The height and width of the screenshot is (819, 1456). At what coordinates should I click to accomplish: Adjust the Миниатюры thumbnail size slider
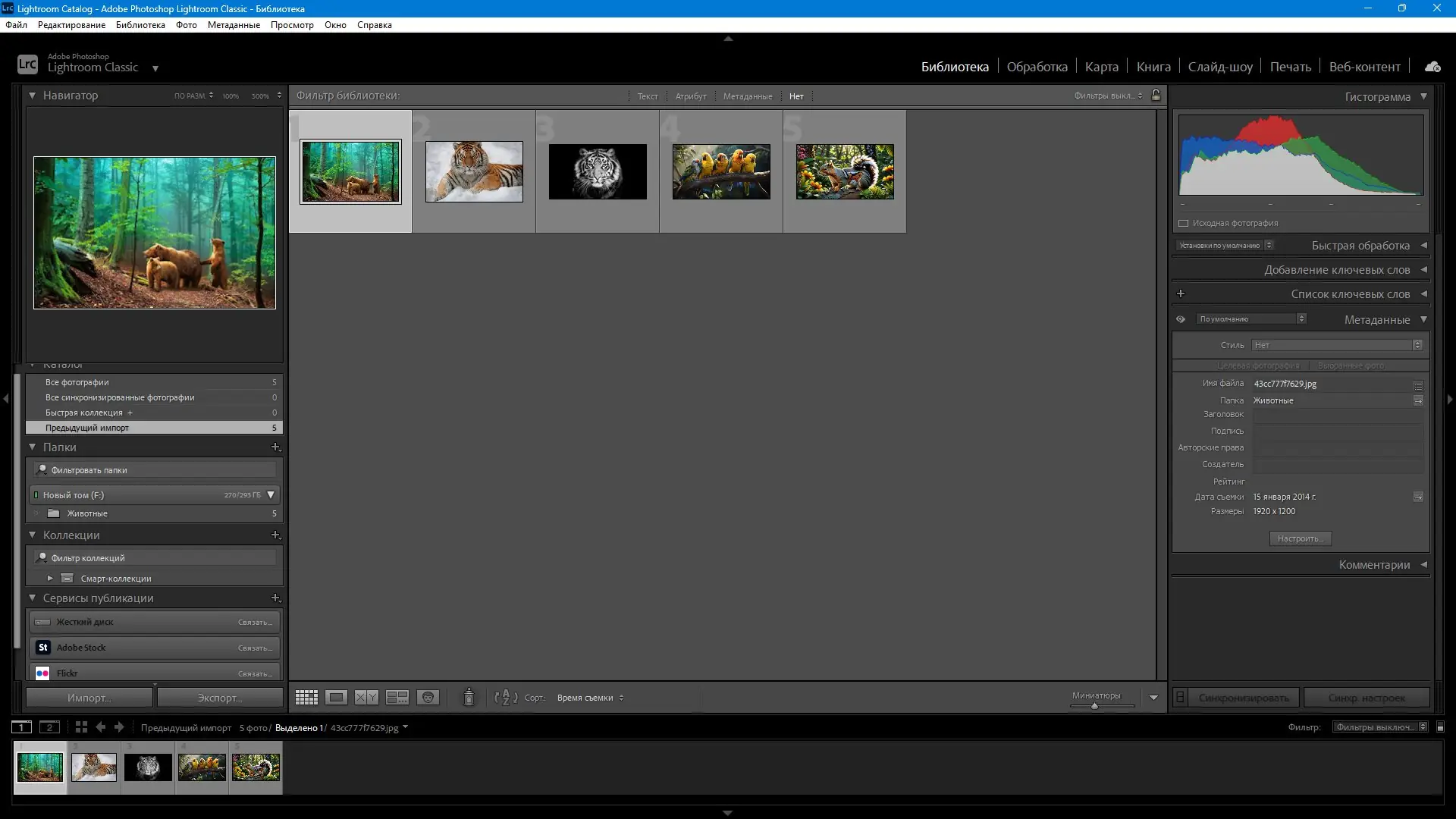(1094, 706)
